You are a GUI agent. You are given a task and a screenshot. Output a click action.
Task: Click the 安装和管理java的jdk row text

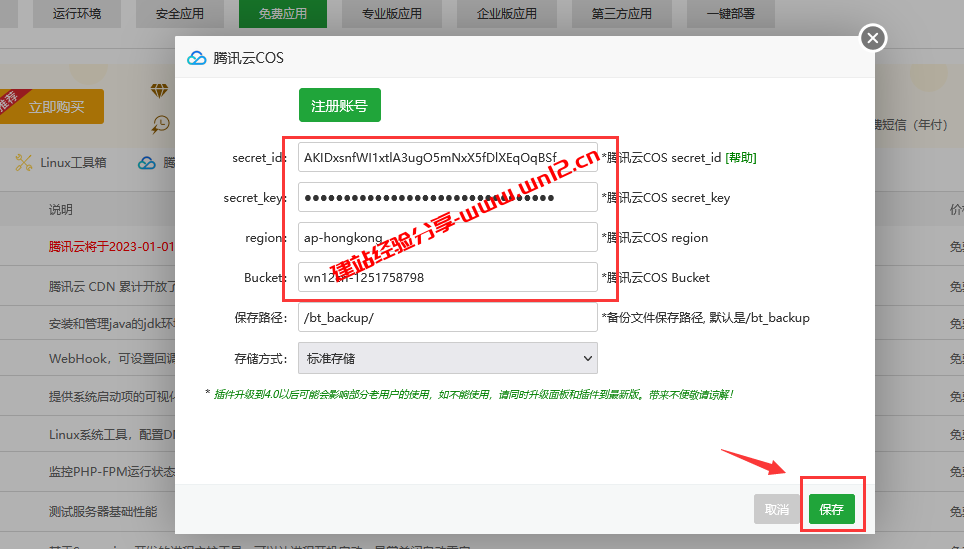pyautogui.click(x=112, y=323)
